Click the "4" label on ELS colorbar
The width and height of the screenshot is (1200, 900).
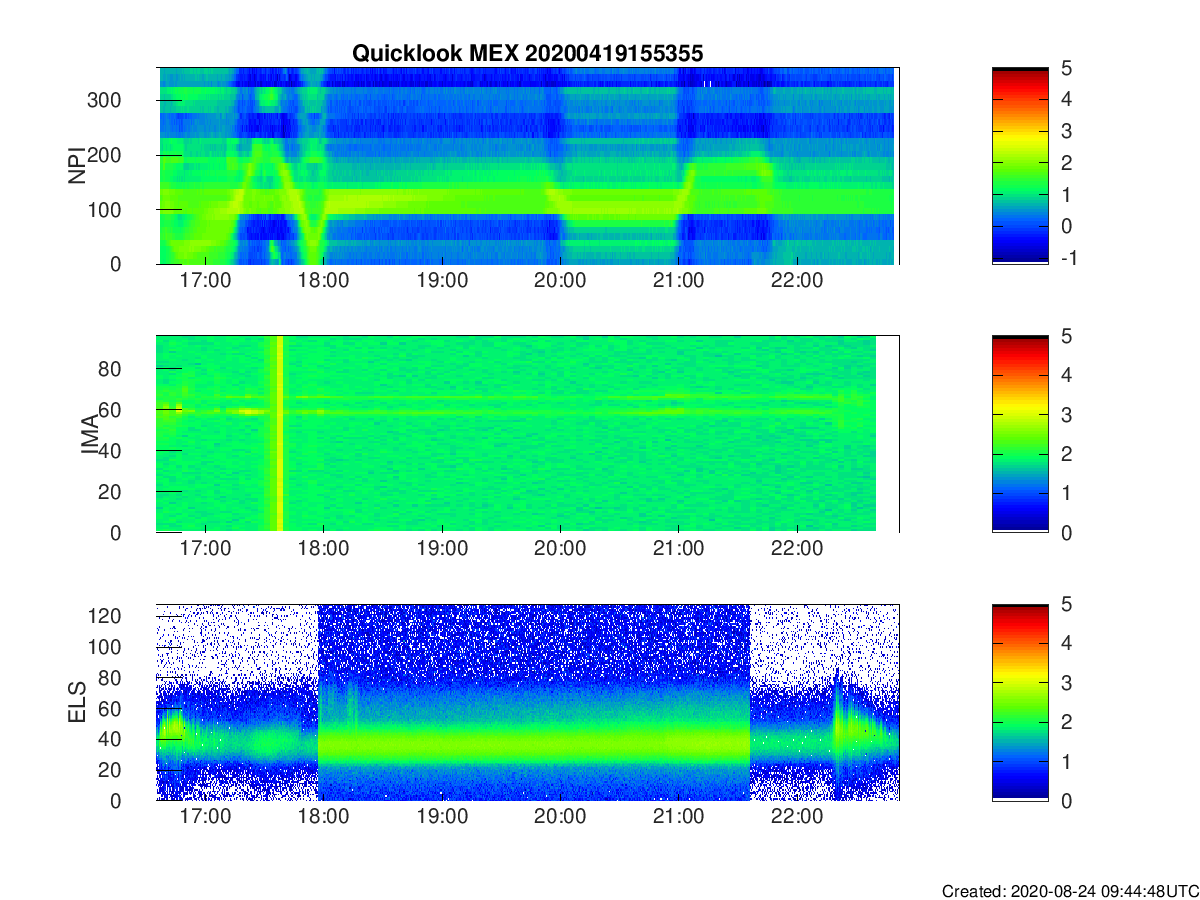pos(1065,643)
